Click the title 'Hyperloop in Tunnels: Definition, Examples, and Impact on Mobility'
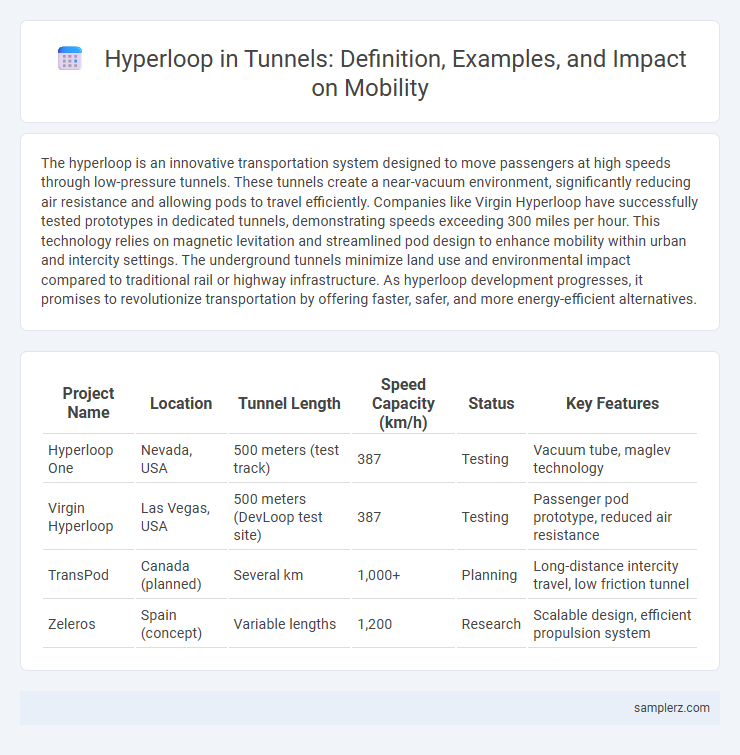This screenshot has height=755, width=740. point(395,73)
